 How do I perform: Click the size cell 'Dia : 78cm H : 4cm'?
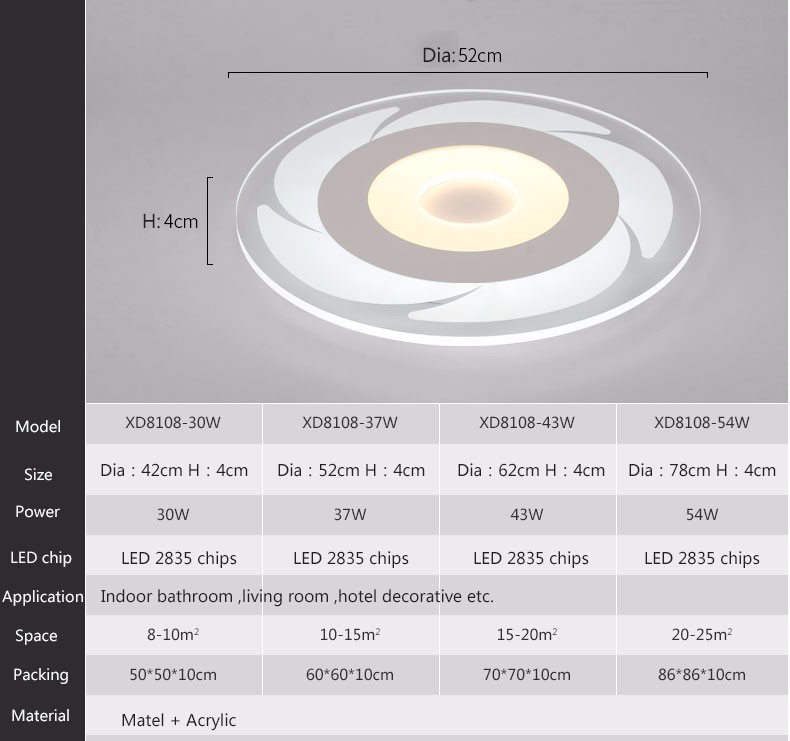click(x=702, y=470)
